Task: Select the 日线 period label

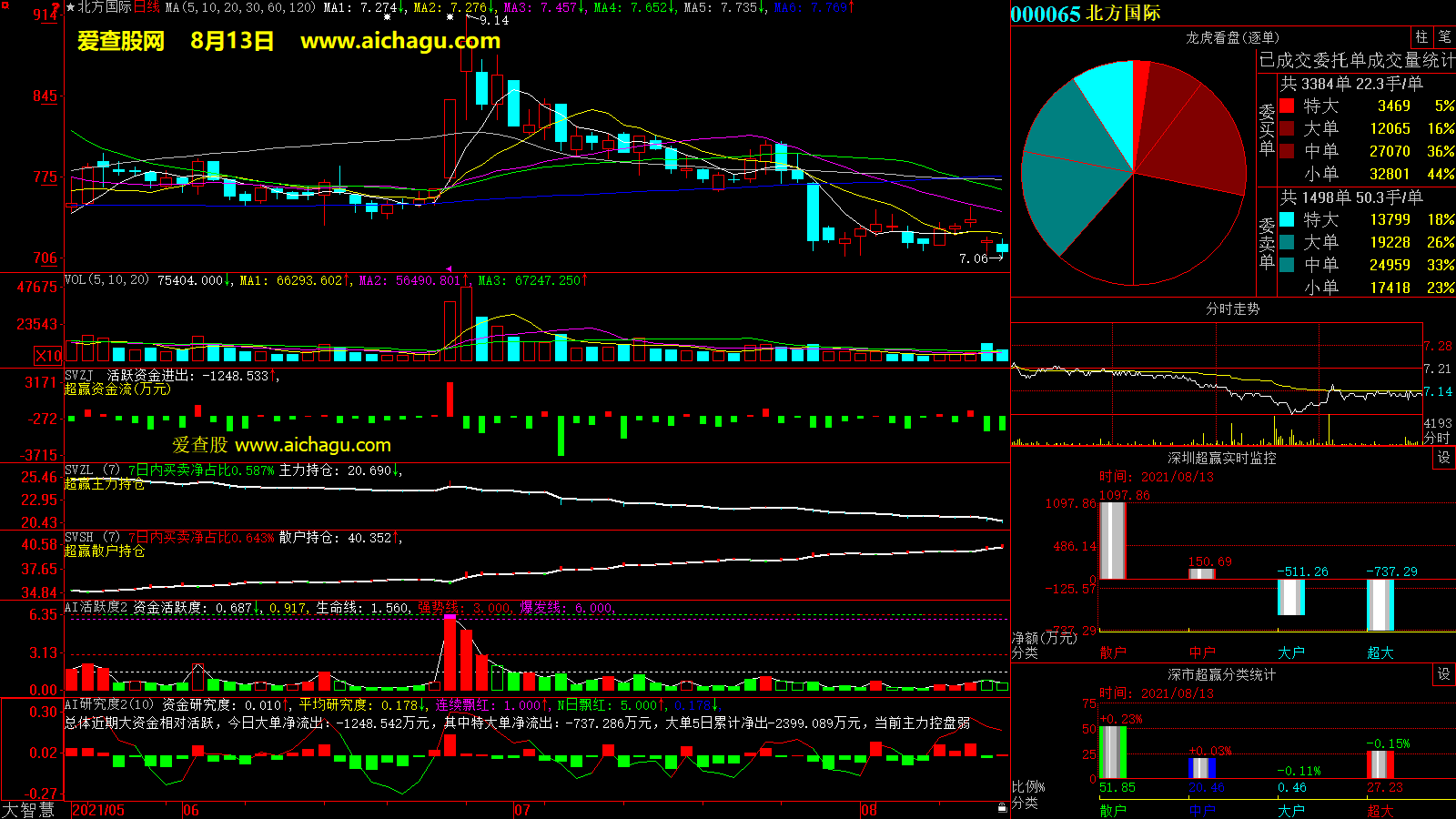Action: click(x=147, y=7)
